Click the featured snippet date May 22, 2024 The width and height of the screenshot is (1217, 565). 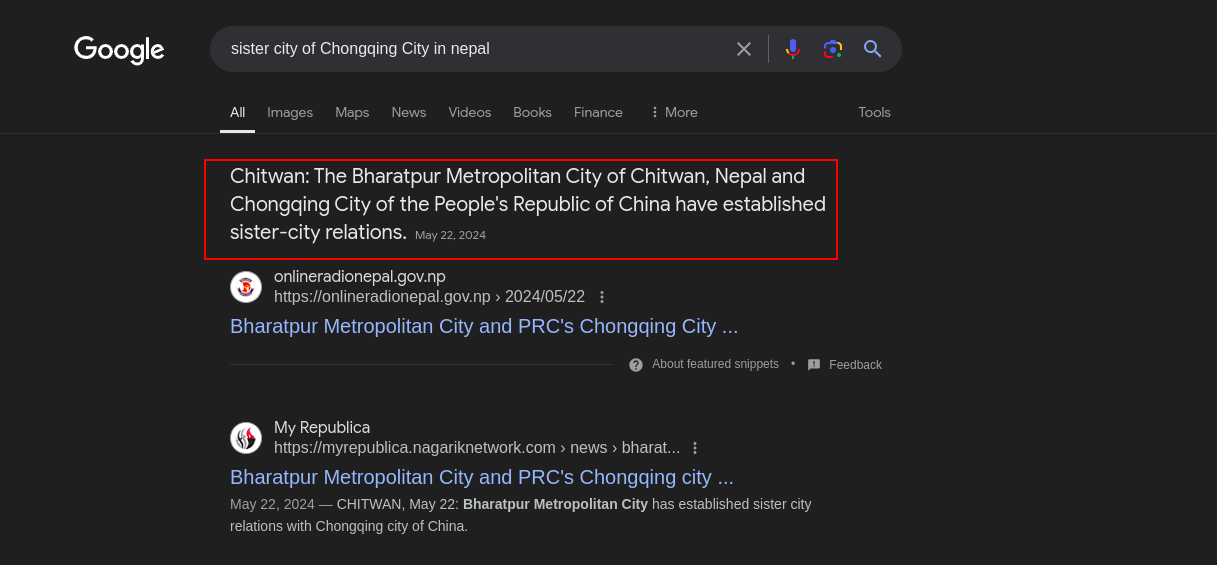[x=450, y=236]
